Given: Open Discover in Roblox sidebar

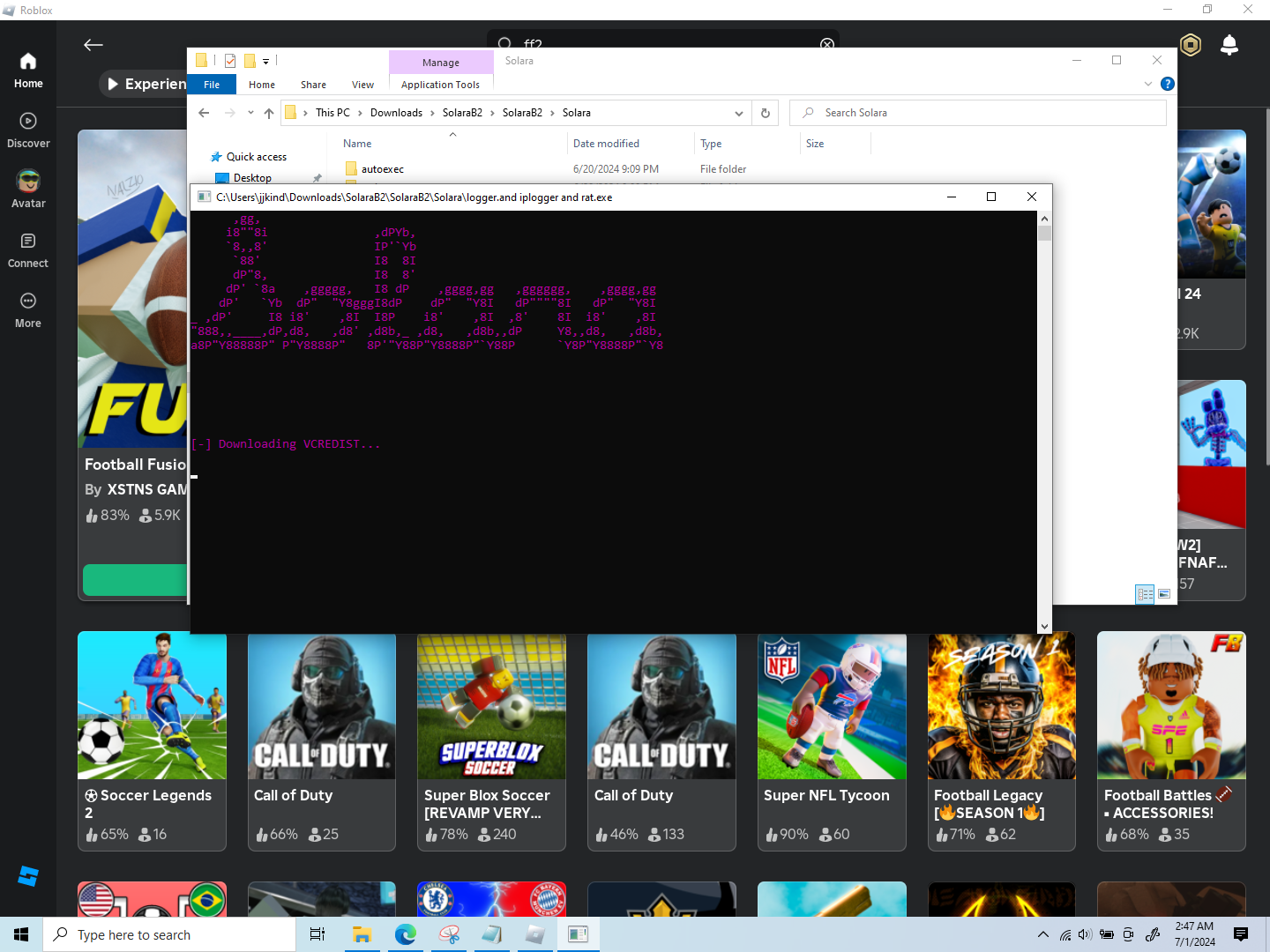Looking at the screenshot, I should (x=28, y=130).
